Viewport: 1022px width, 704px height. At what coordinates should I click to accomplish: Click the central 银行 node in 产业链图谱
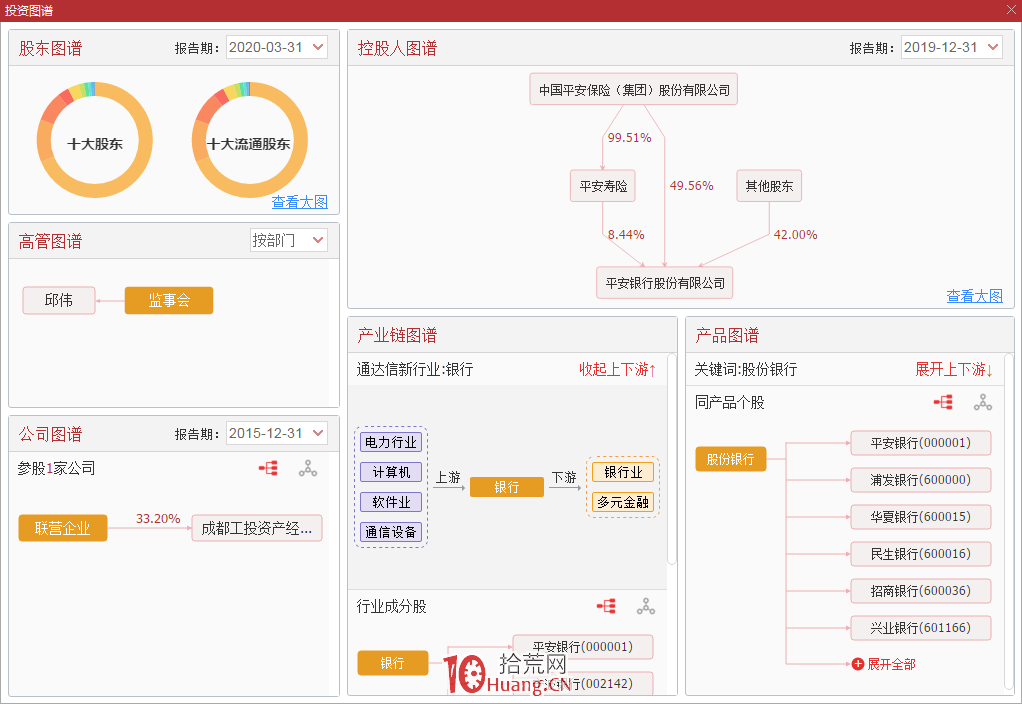506,487
